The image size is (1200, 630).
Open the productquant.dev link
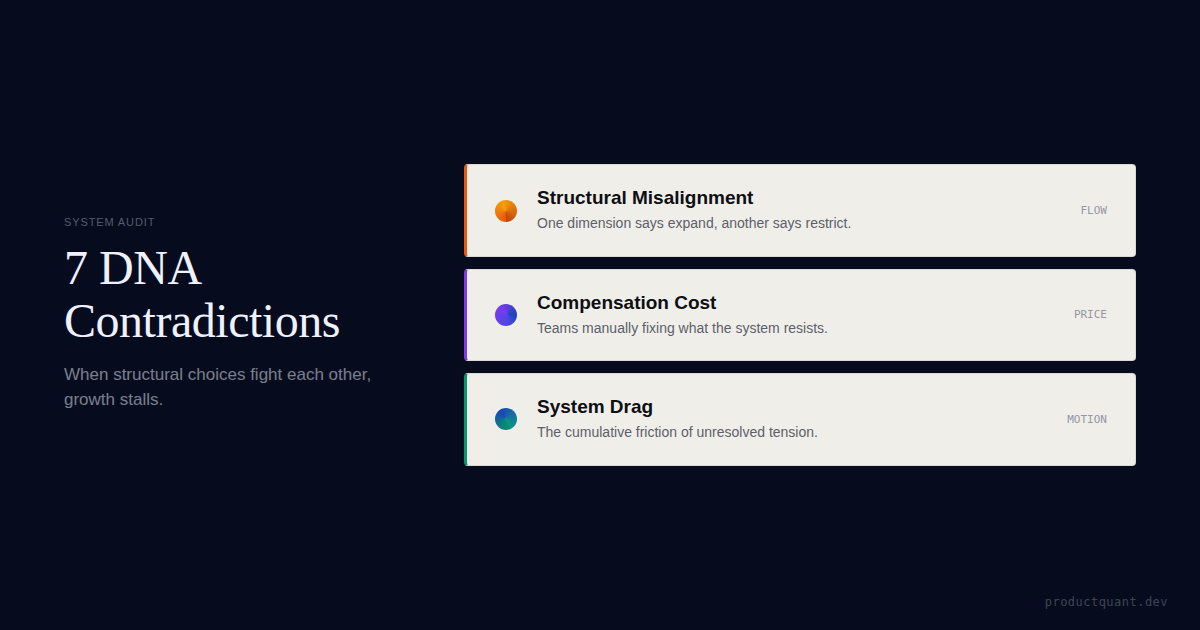(x=1106, y=602)
